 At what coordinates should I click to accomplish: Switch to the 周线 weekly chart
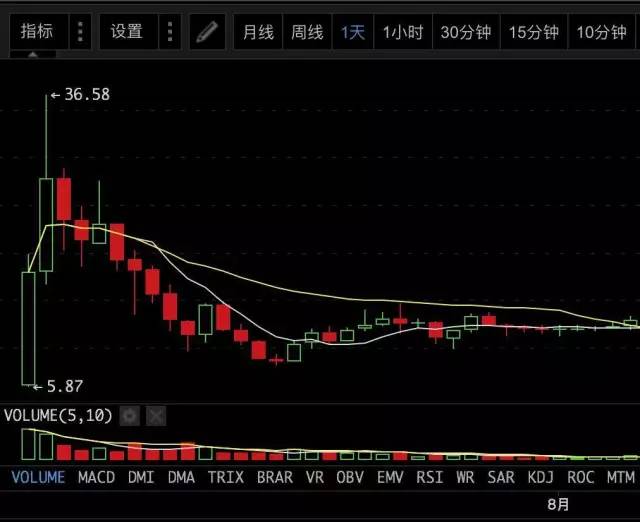(x=307, y=32)
